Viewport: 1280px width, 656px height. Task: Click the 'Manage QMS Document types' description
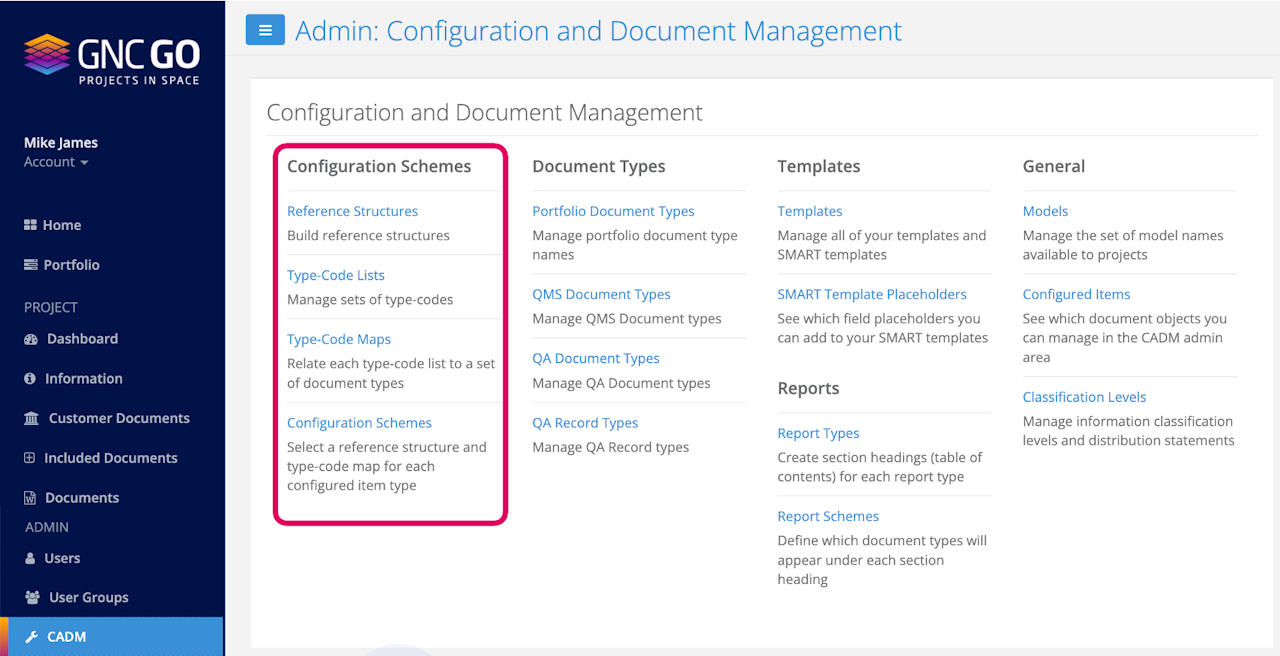[626, 319]
